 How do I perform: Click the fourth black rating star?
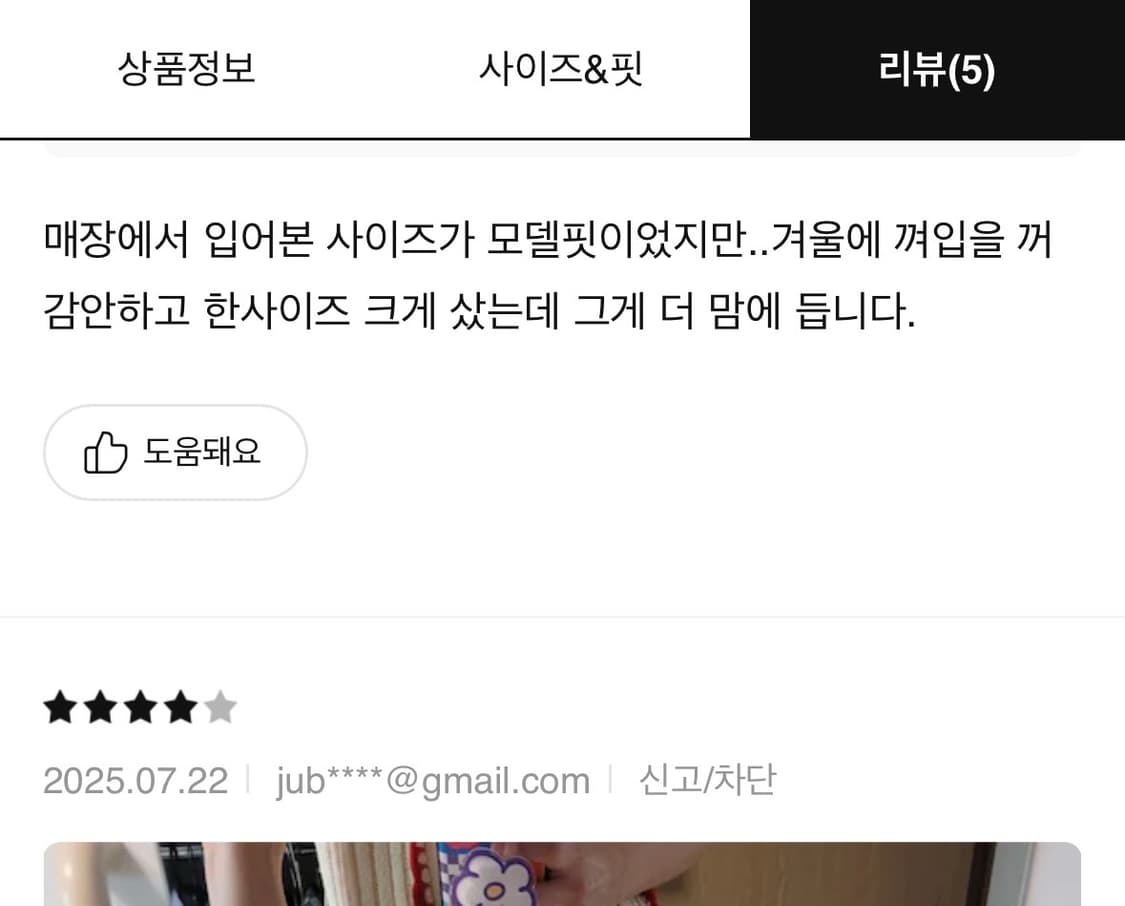tap(180, 707)
